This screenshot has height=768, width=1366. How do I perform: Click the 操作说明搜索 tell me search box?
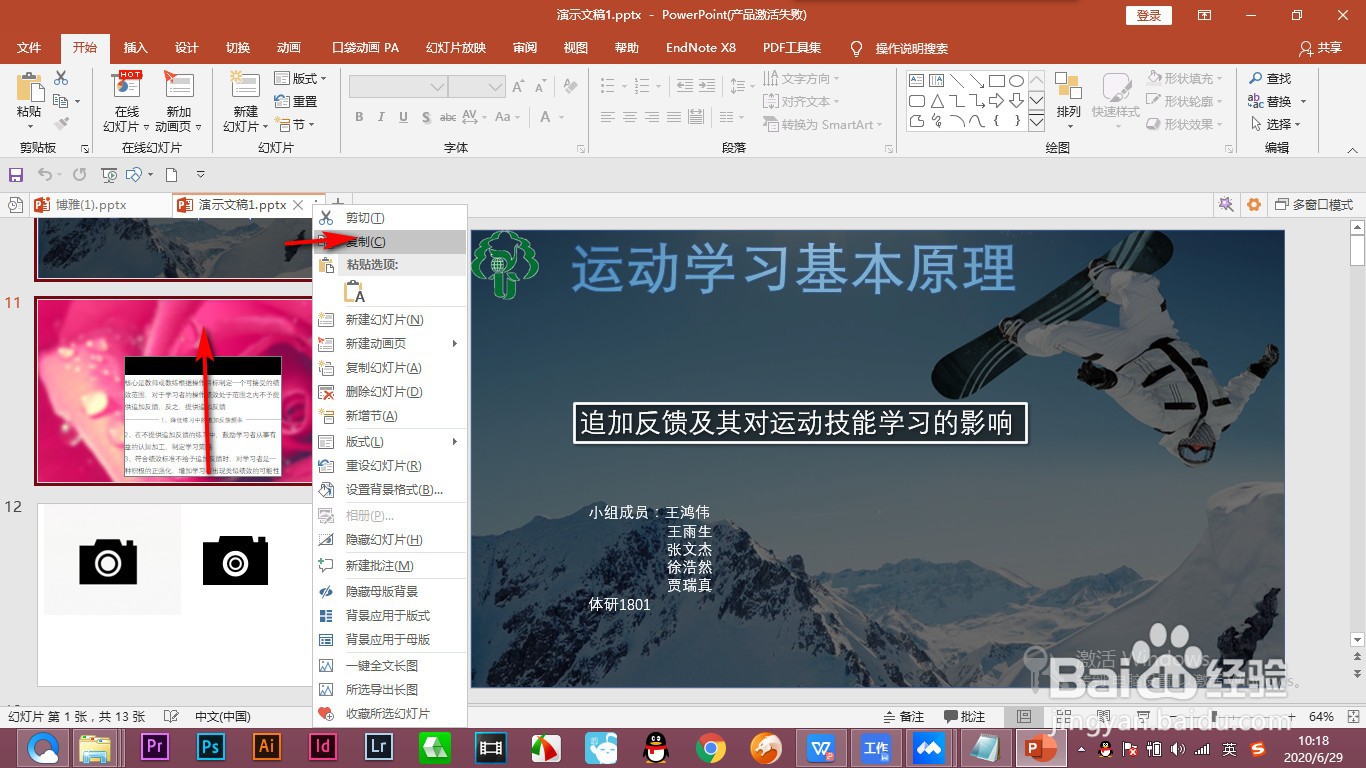point(899,48)
